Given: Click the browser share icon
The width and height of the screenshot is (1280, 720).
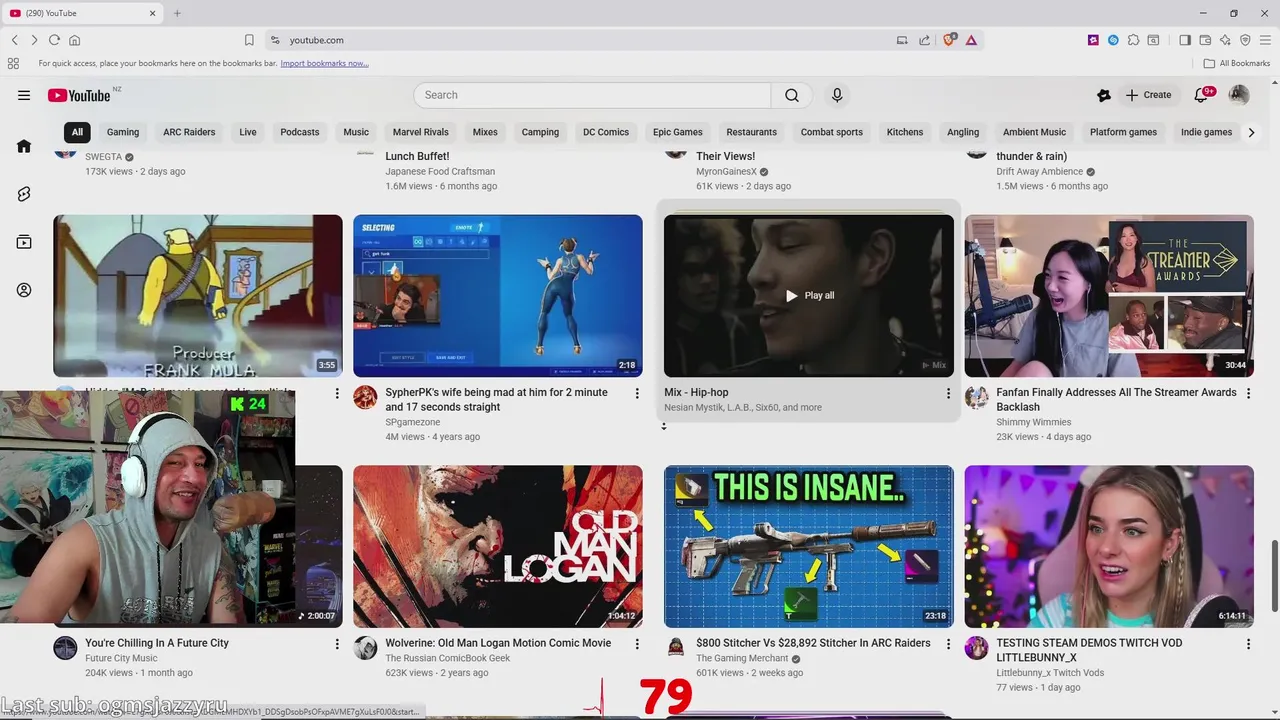Looking at the screenshot, I should (925, 40).
